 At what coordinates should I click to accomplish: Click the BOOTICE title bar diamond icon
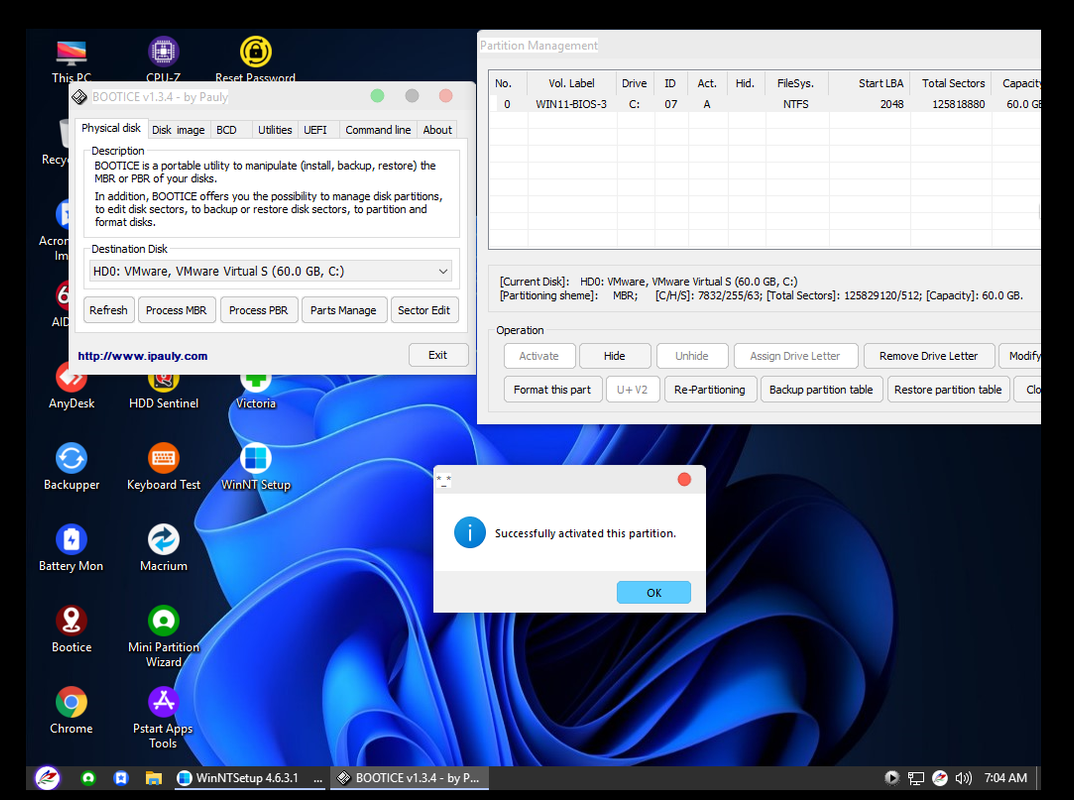tap(79, 97)
